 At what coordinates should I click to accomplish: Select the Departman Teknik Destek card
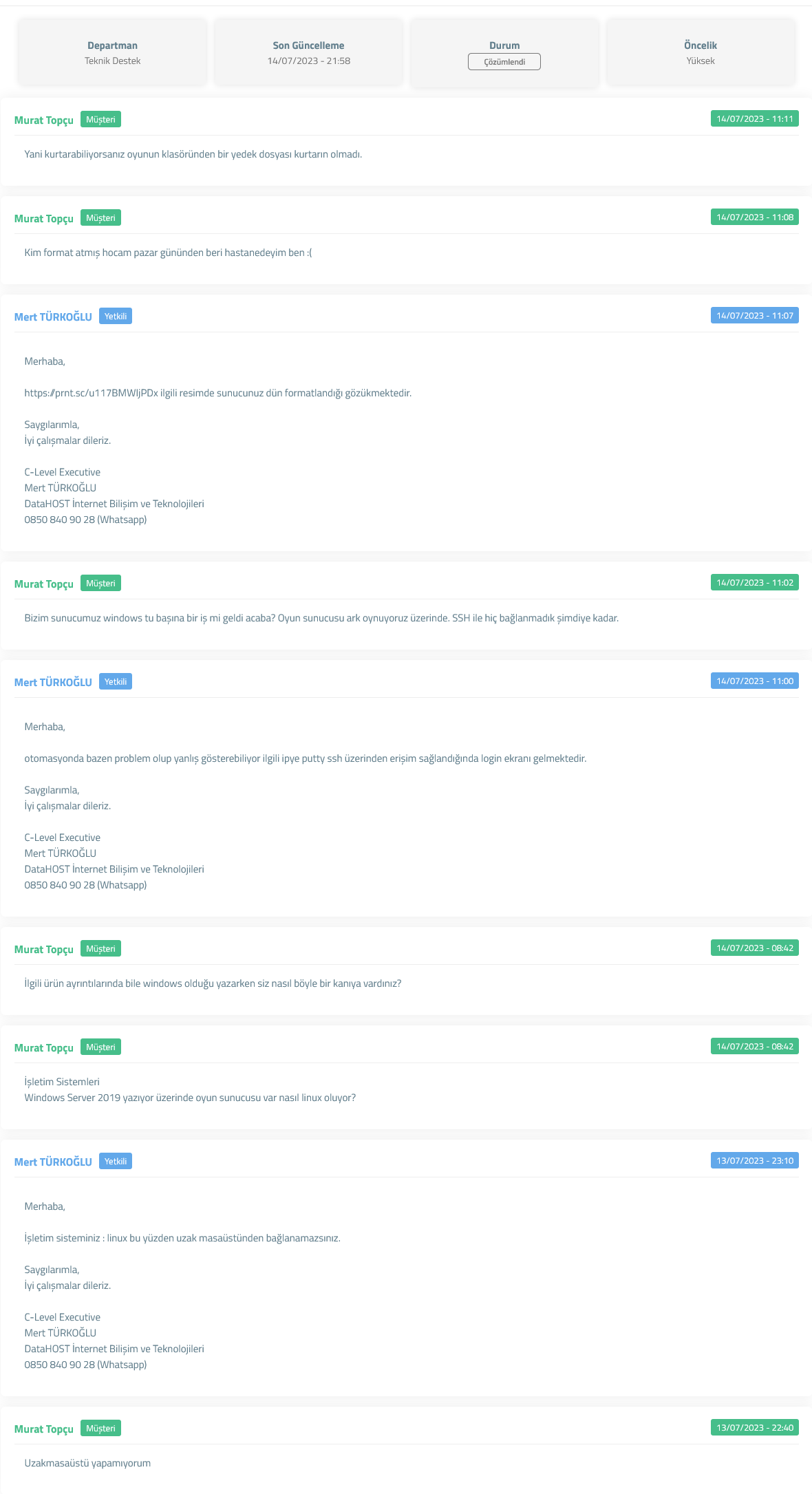[112, 53]
